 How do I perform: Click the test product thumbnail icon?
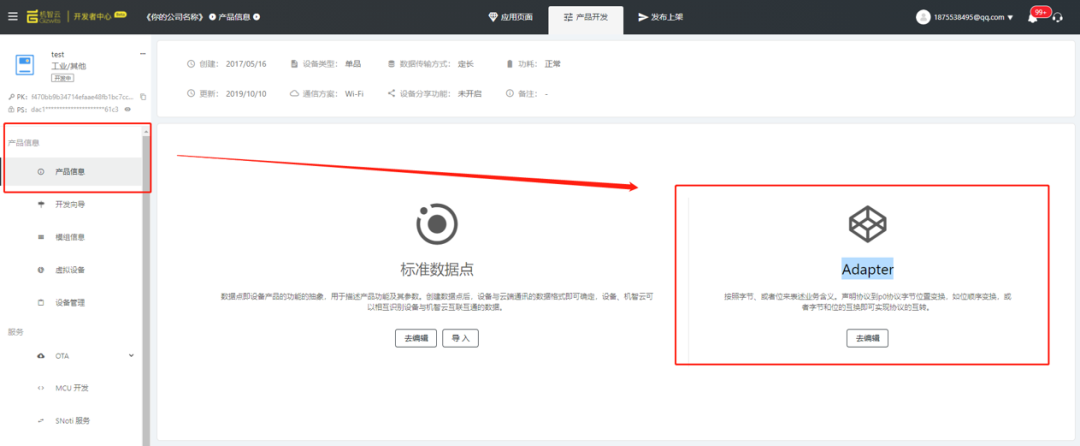(25, 65)
